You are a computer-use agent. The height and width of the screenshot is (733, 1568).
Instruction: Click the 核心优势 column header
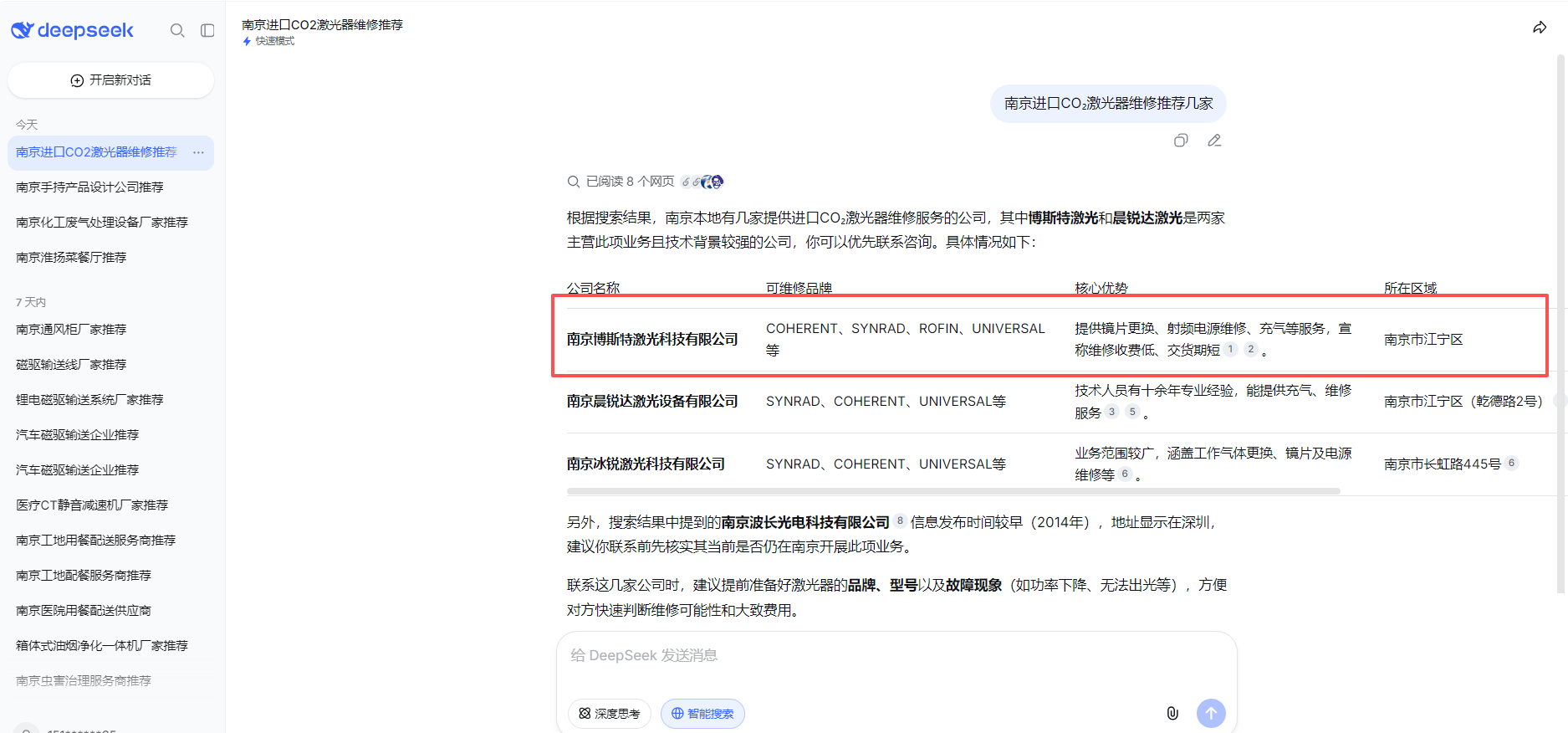coord(1101,288)
